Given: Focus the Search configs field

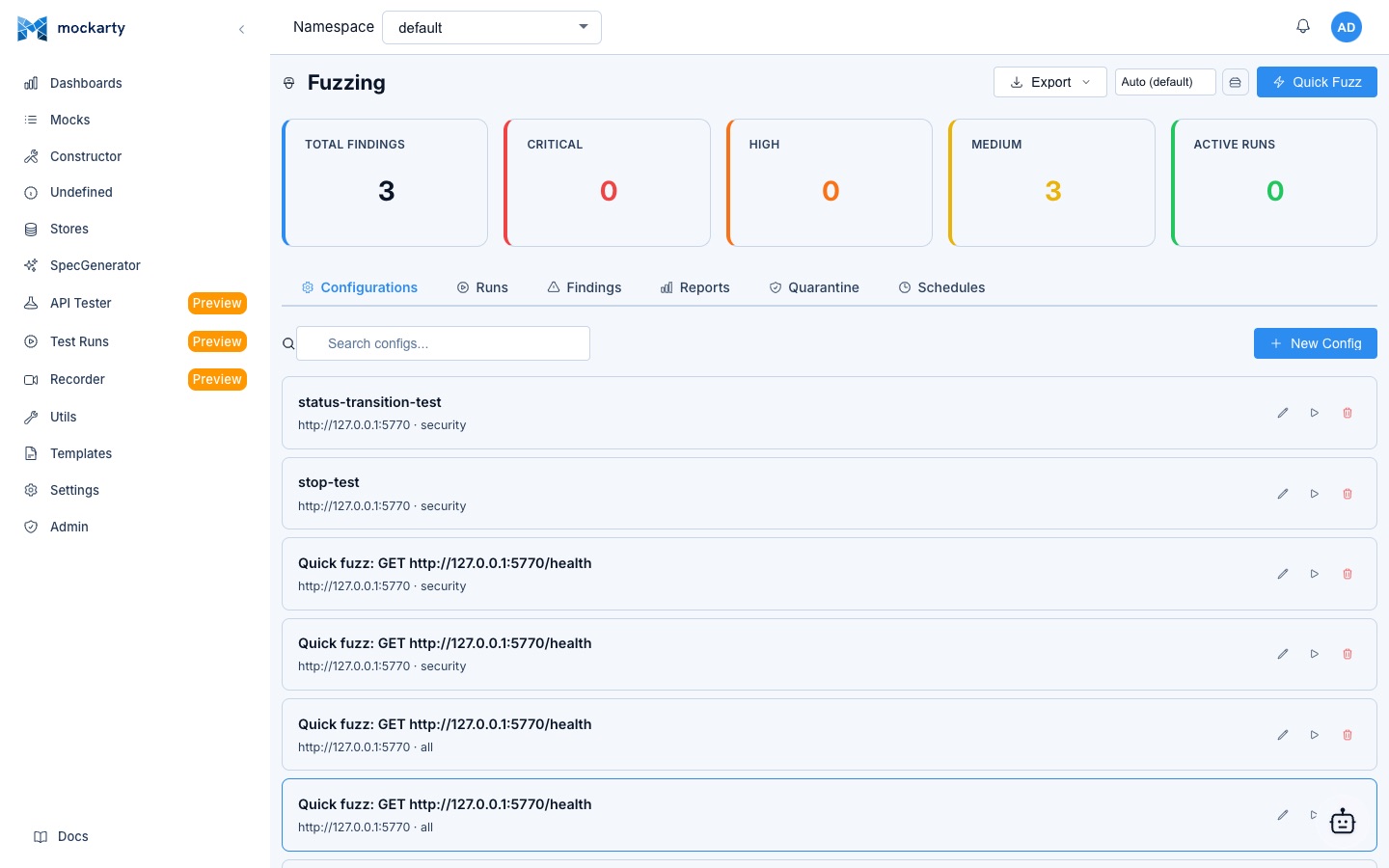Looking at the screenshot, I should pos(444,343).
